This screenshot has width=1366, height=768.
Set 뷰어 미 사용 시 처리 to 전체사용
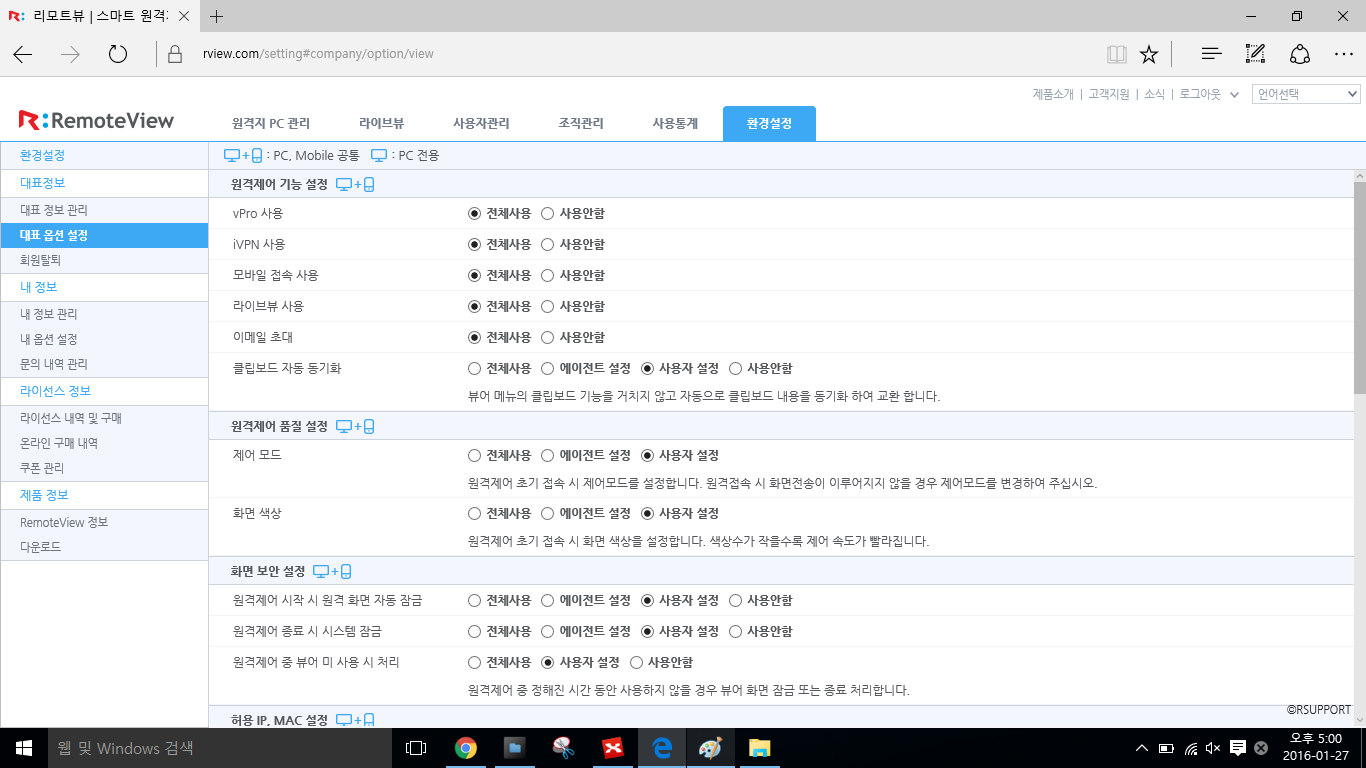pos(474,662)
